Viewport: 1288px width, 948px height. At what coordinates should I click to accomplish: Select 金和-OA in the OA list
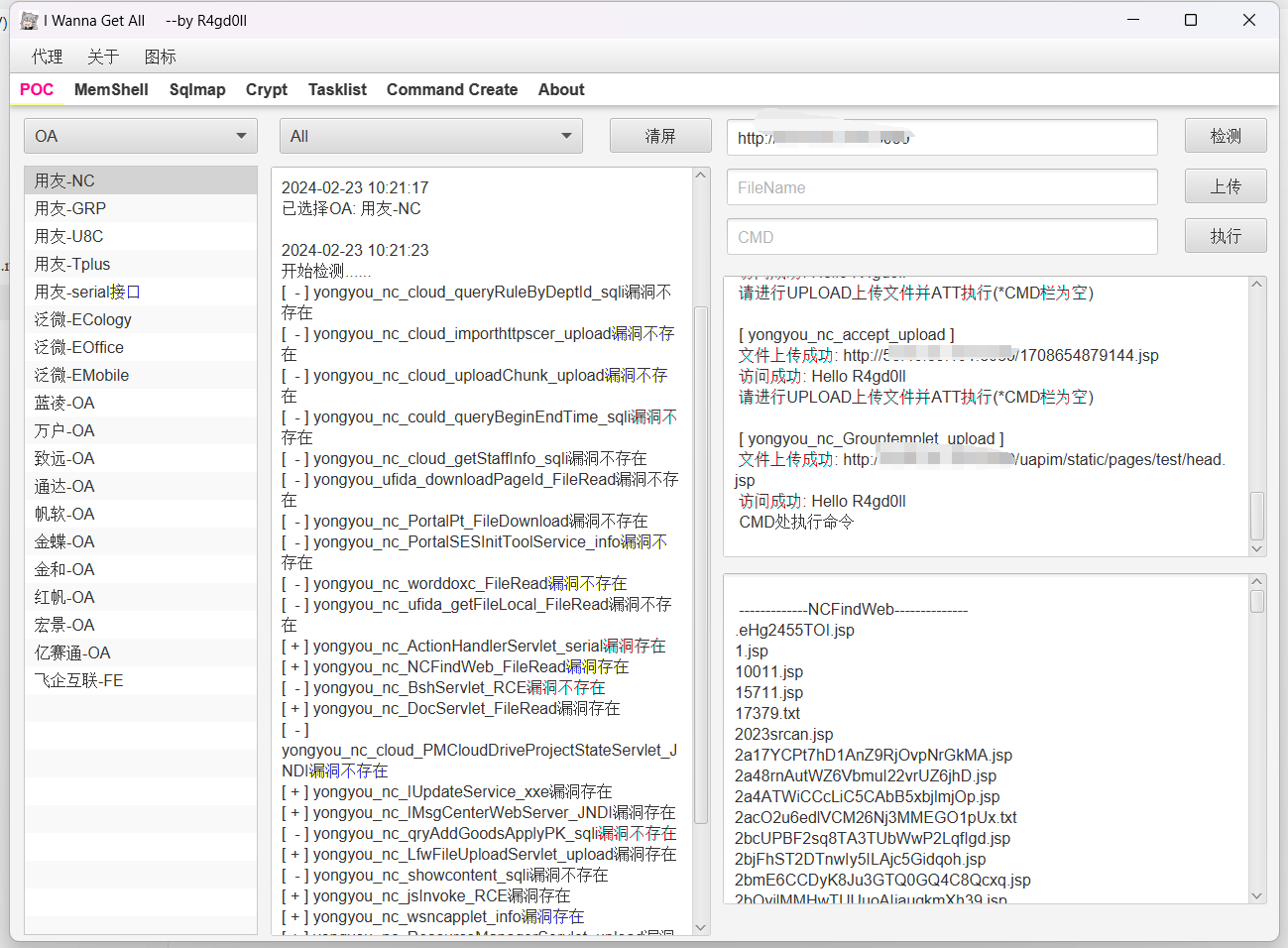tap(140, 569)
